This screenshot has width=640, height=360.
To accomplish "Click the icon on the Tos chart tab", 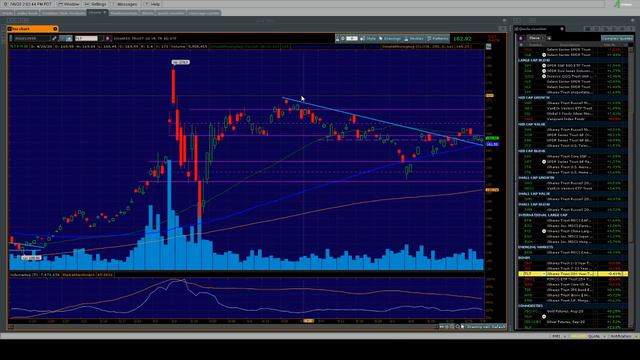I will [x=55, y=29].
